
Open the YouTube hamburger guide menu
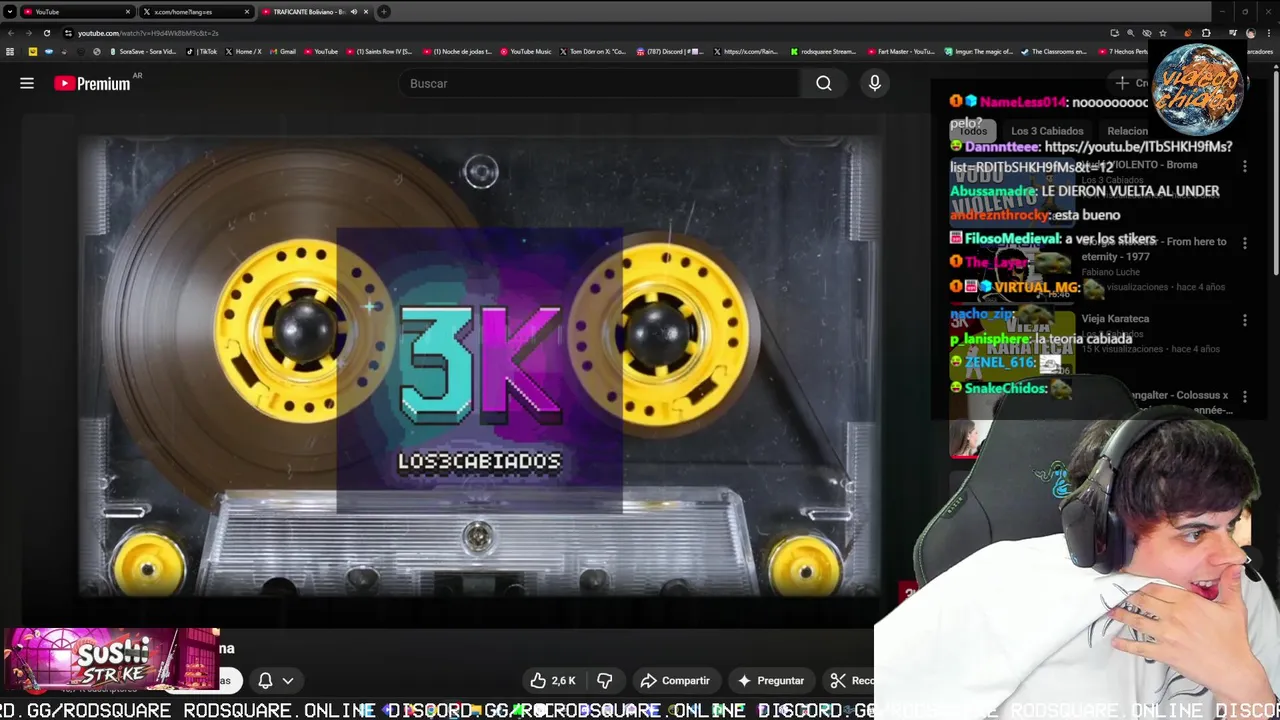[x=27, y=83]
